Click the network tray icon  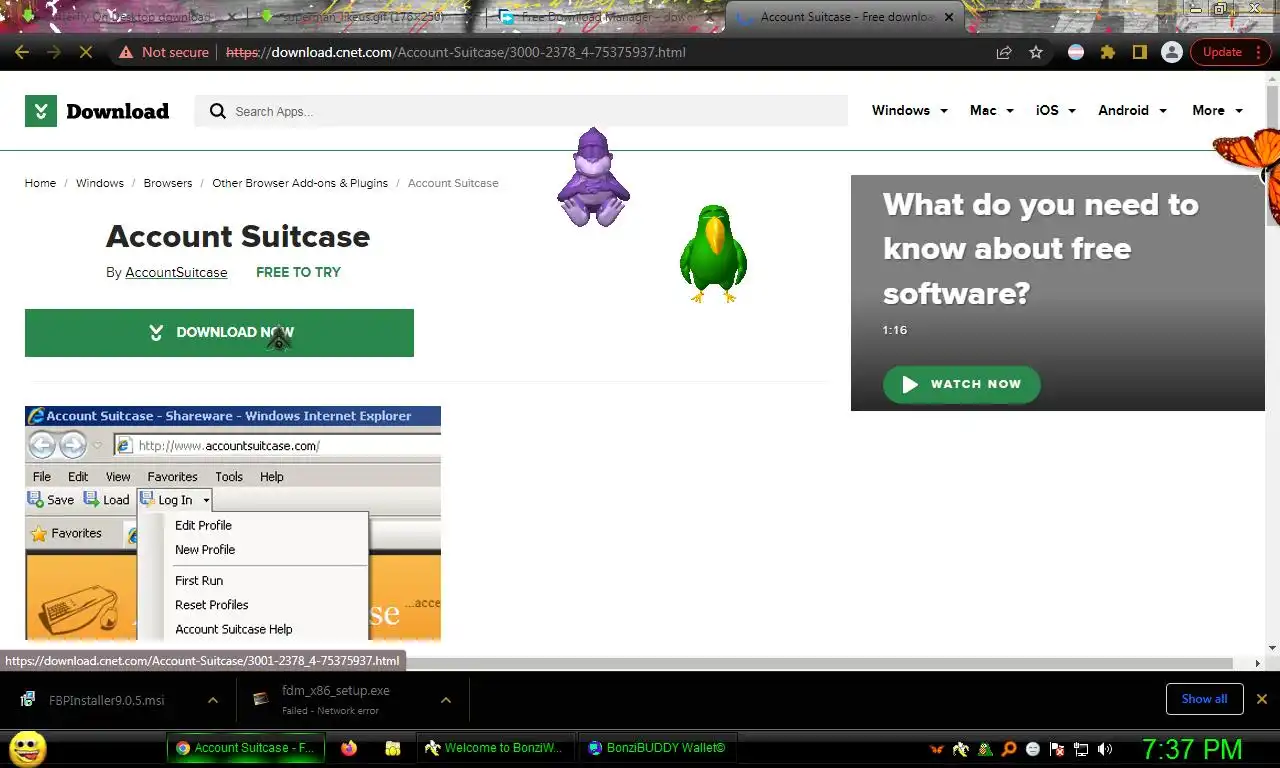[x=1081, y=749]
